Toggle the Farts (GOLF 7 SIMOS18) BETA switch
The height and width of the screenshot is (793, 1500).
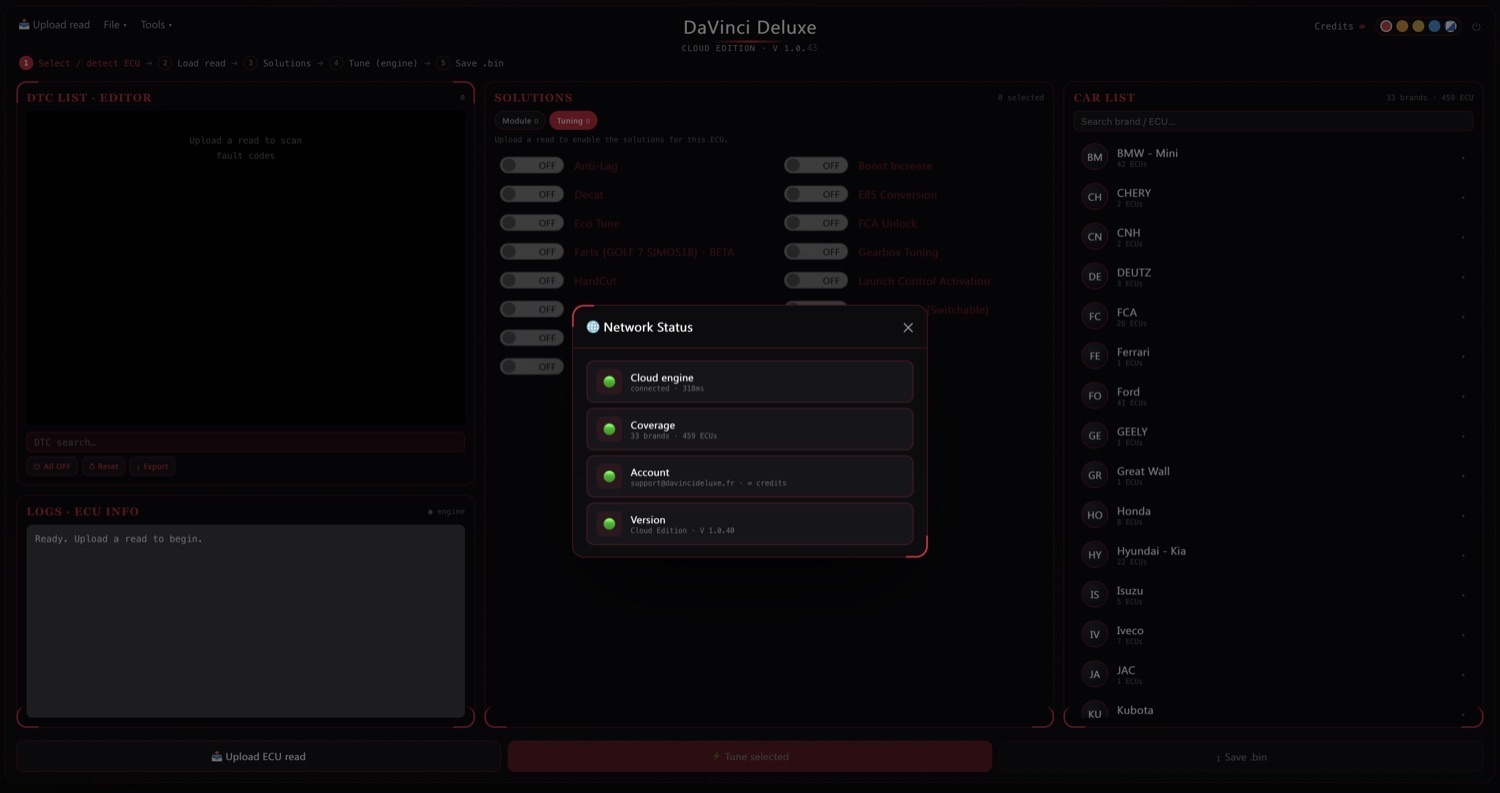[x=532, y=252]
